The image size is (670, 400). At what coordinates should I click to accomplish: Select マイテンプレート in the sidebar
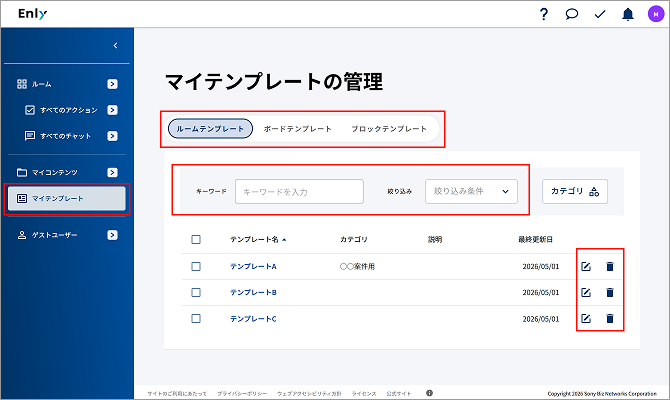pyautogui.click(x=67, y=198)
